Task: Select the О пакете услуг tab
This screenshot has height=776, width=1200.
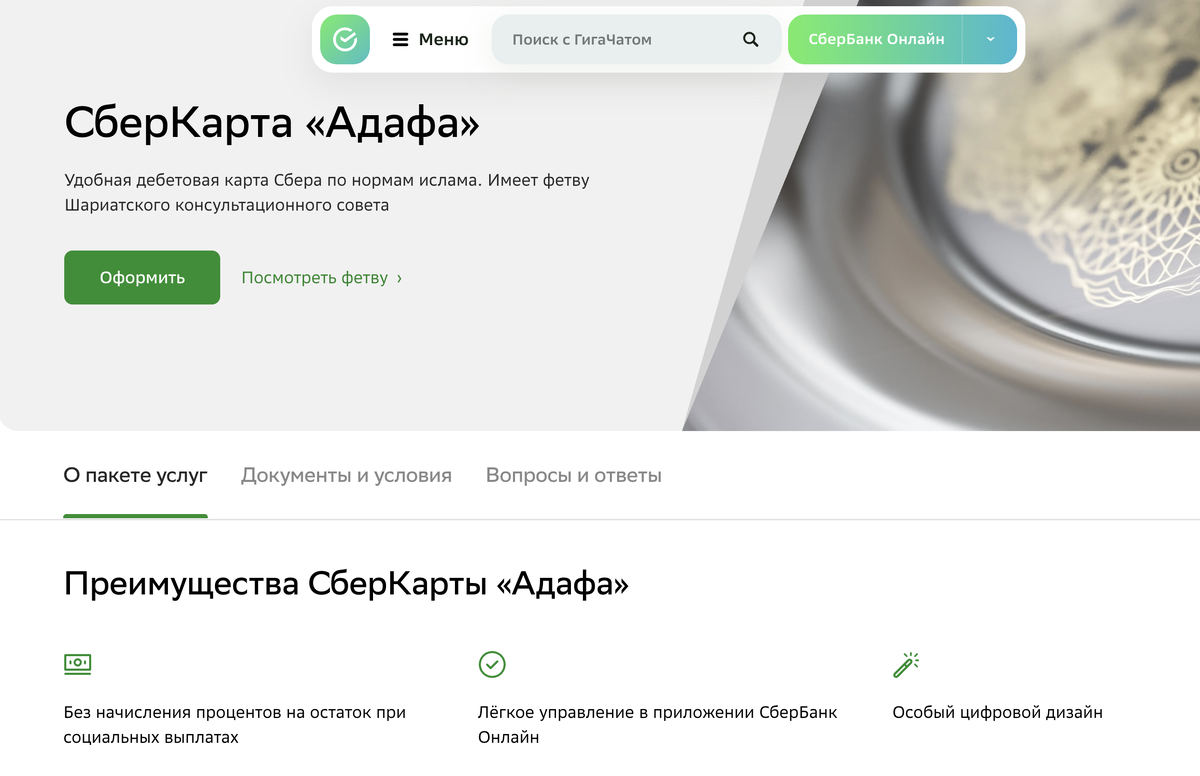Action: [136, 476]
